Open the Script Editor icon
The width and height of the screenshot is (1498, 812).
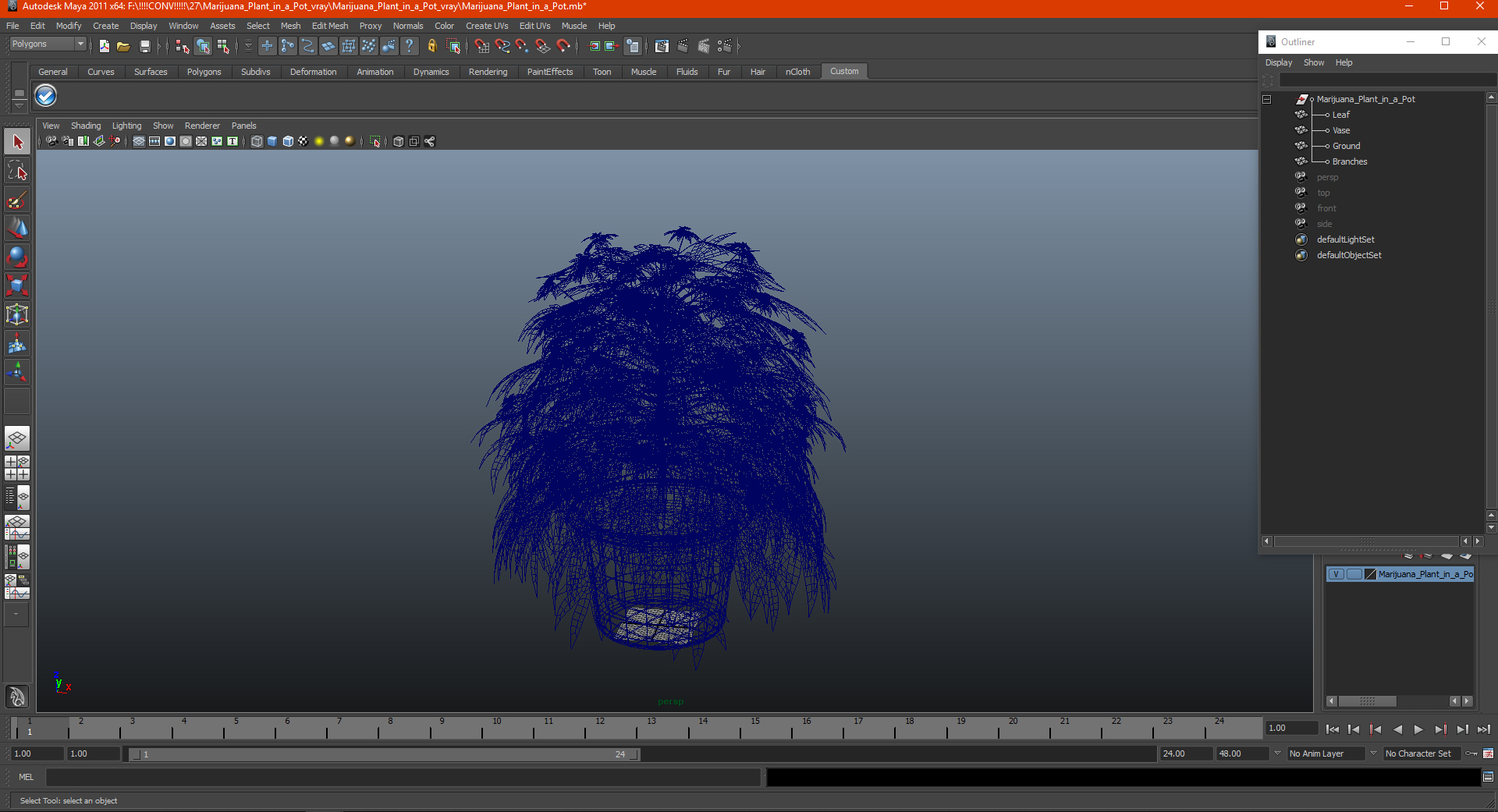point(1488,777)
